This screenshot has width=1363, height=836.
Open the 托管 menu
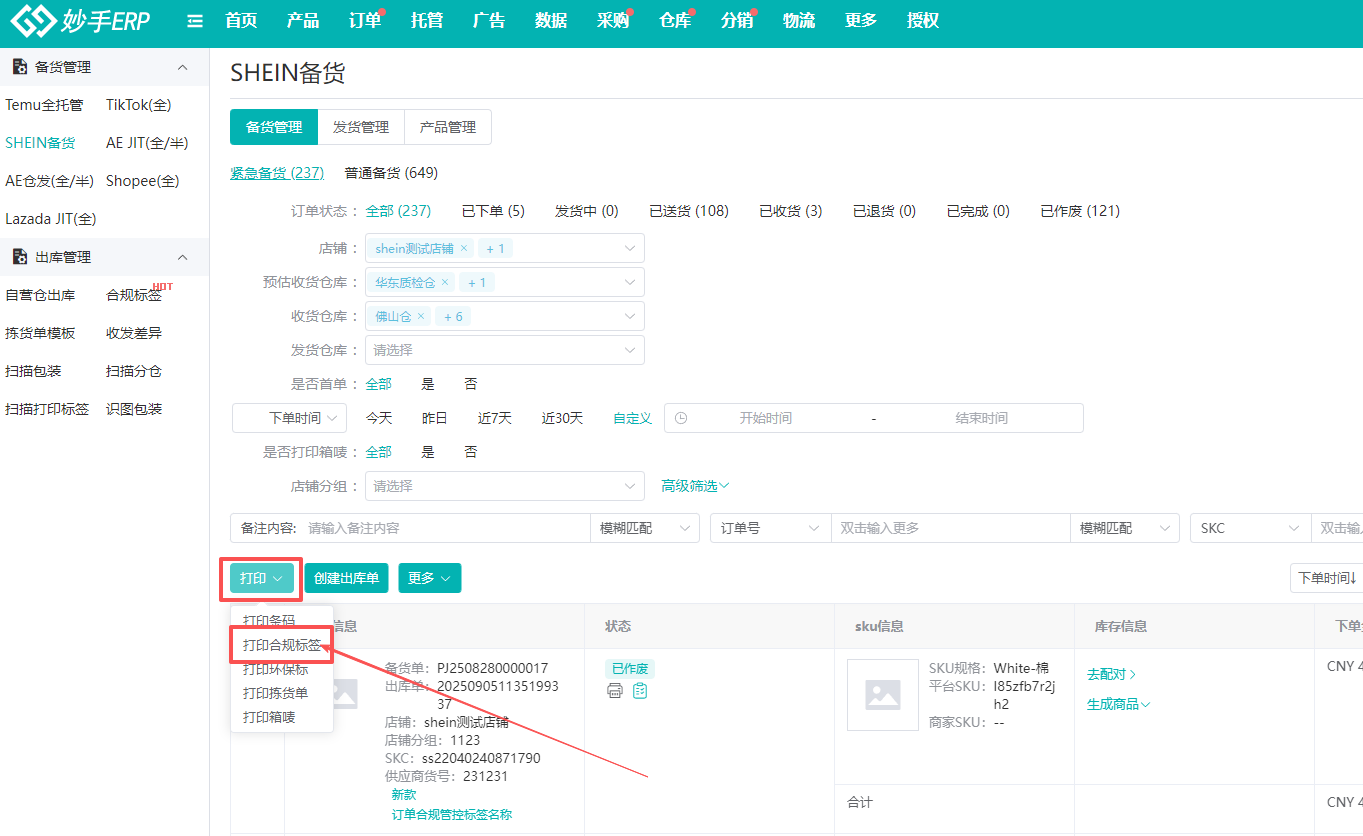tap(427, 21)
